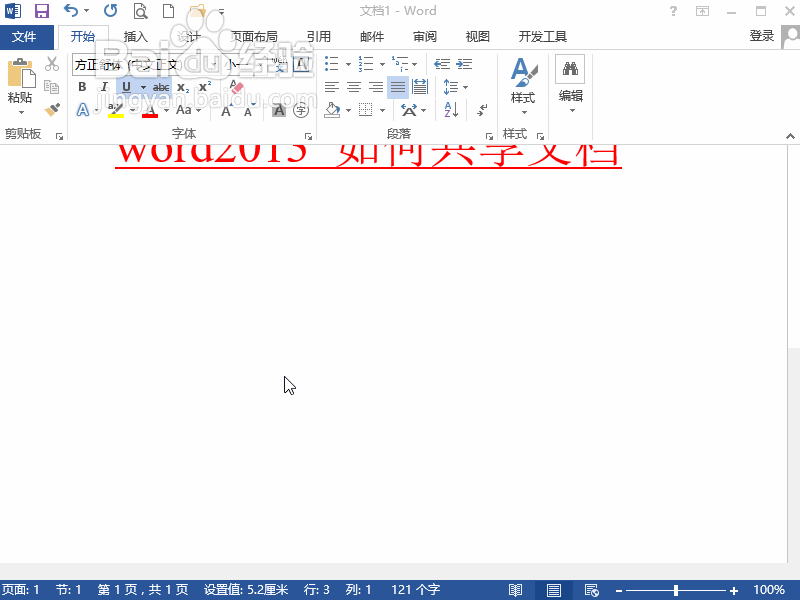Adjust the zoom slider handle
Image resolution: width=800 pixels, height=600 pixels.
[676, 591]
